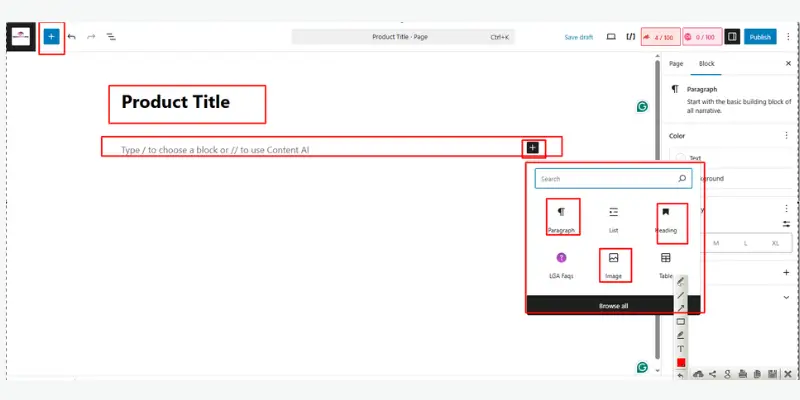This screenshot has width=800, height=400.
Task: Click the editor vertical scrollbar
Action: pos(657,209)
